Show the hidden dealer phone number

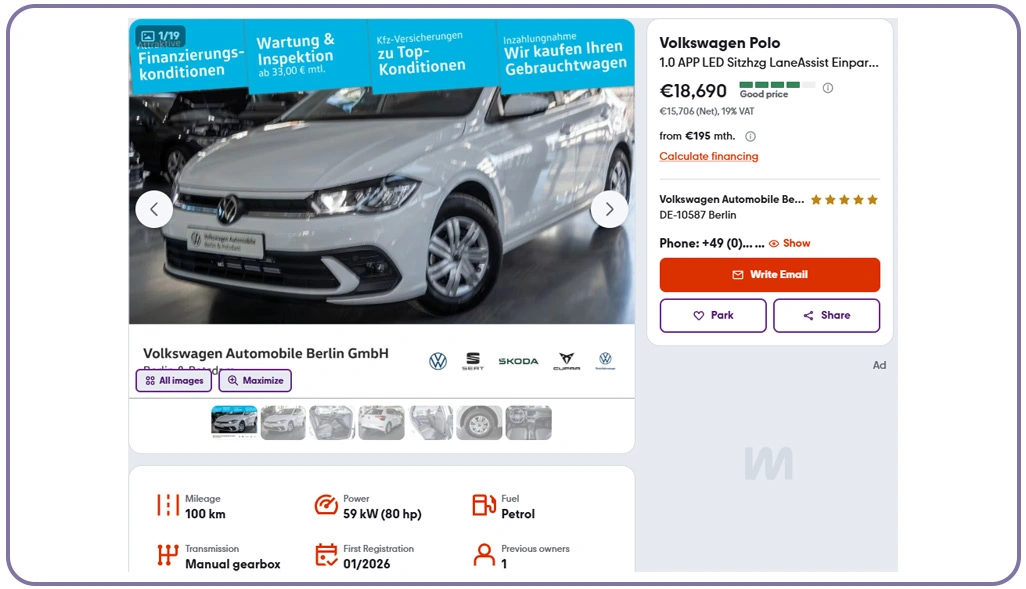(790, 243)
